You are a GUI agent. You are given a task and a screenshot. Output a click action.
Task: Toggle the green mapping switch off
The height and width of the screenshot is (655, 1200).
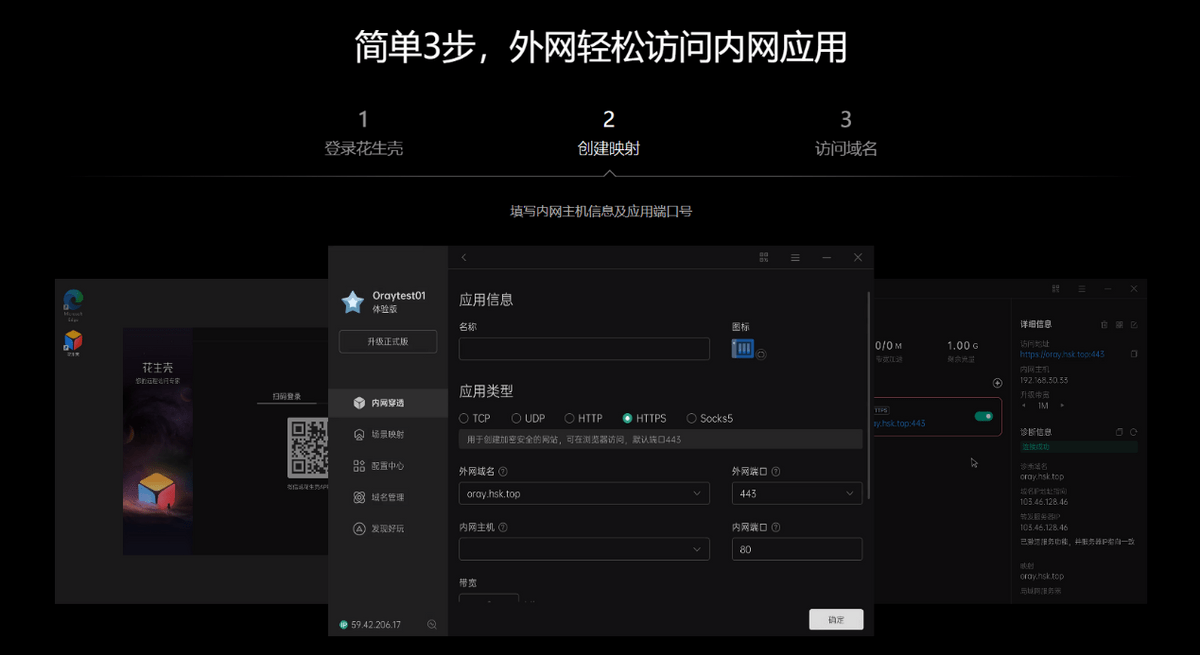(x=983, y=416)
